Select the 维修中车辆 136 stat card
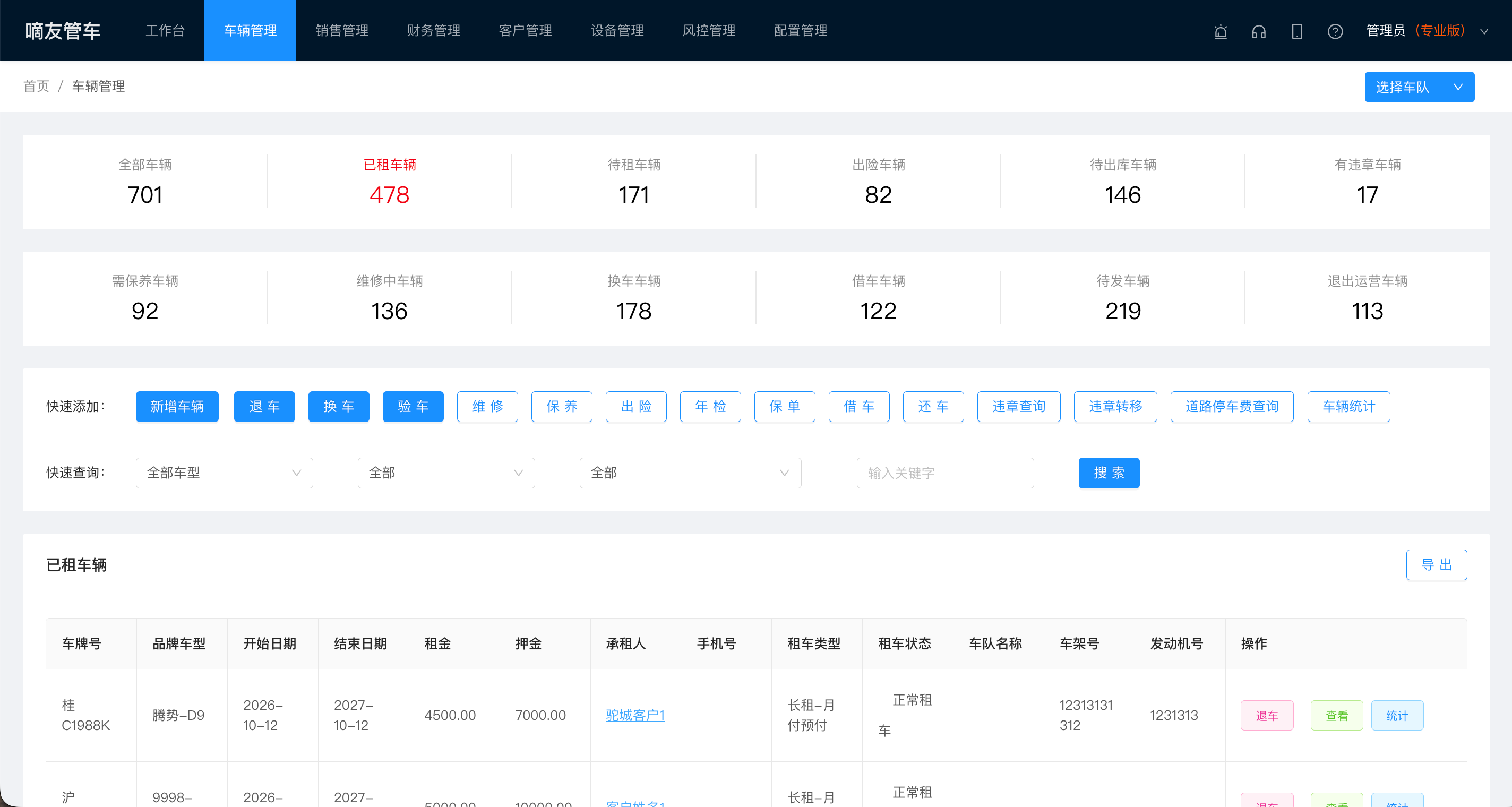1512x807 pixels. click(389, 298)
